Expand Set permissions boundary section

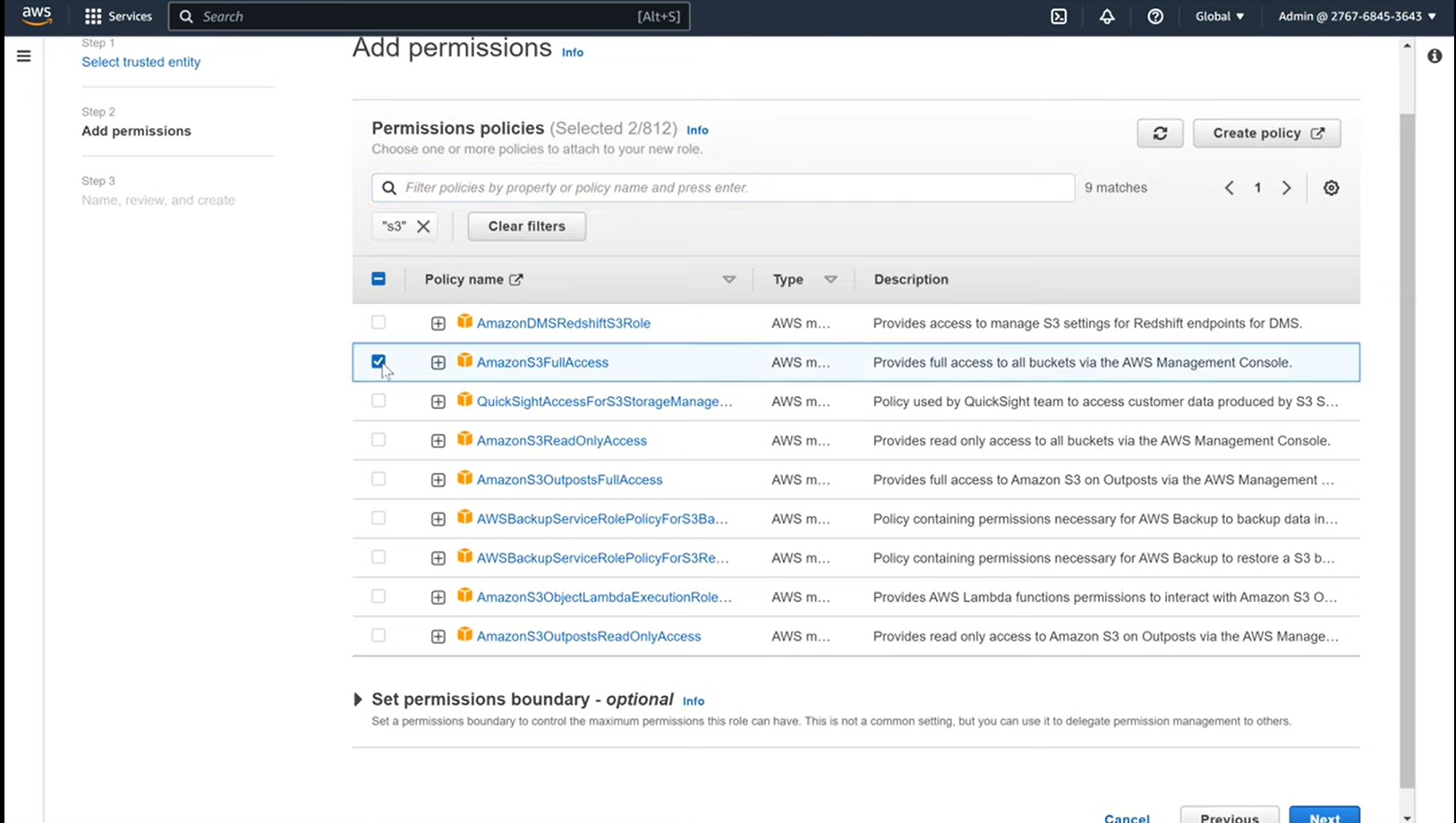click(x=358, y=700)
